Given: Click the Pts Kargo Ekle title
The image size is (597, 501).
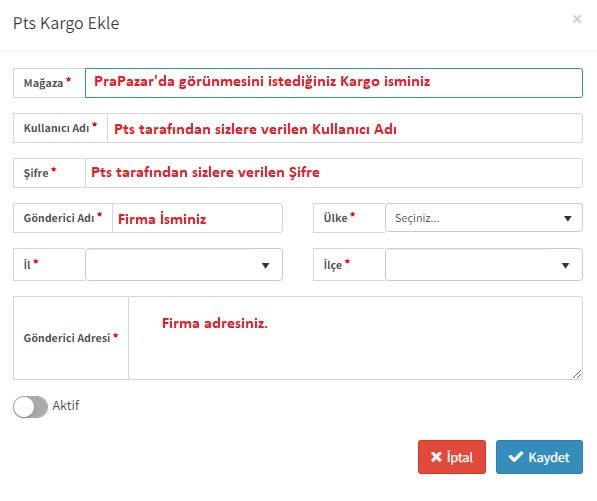Looking at the screenshot, I should (66, 23).
